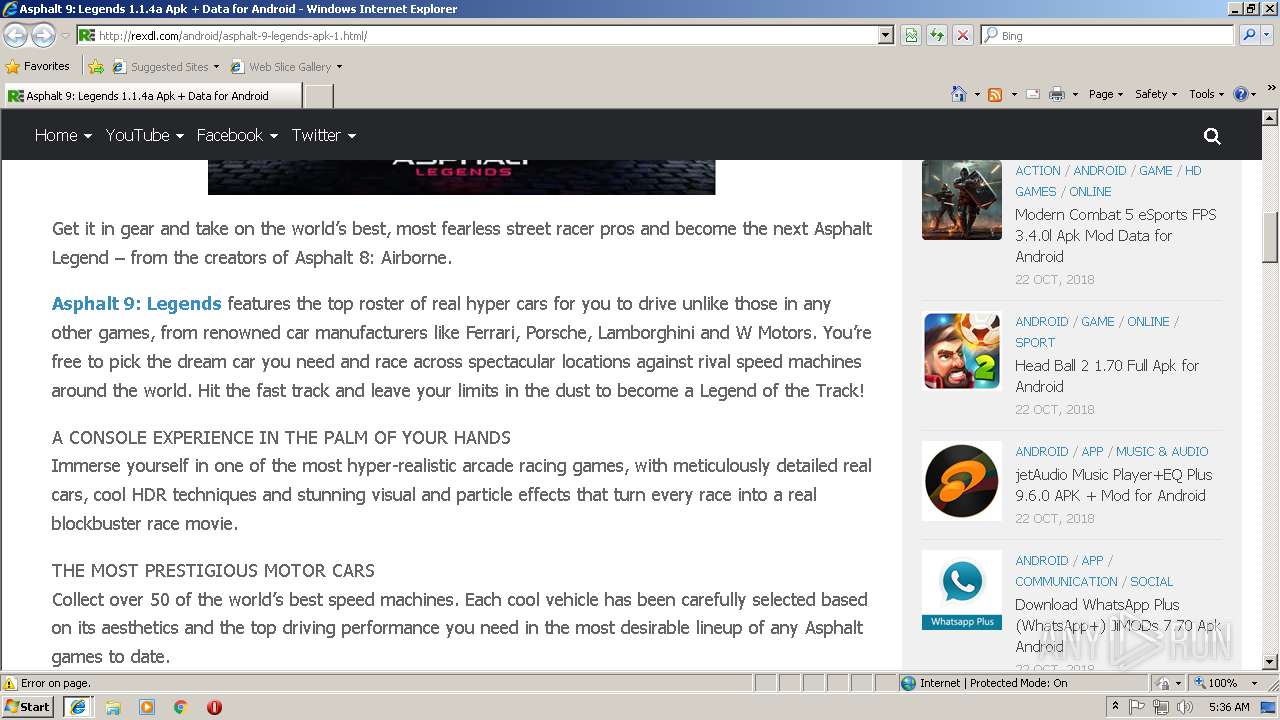The image size is (1280, 720).
Task: Open Internet Explorer from the taskbar
Action: (x=78, y=707)
